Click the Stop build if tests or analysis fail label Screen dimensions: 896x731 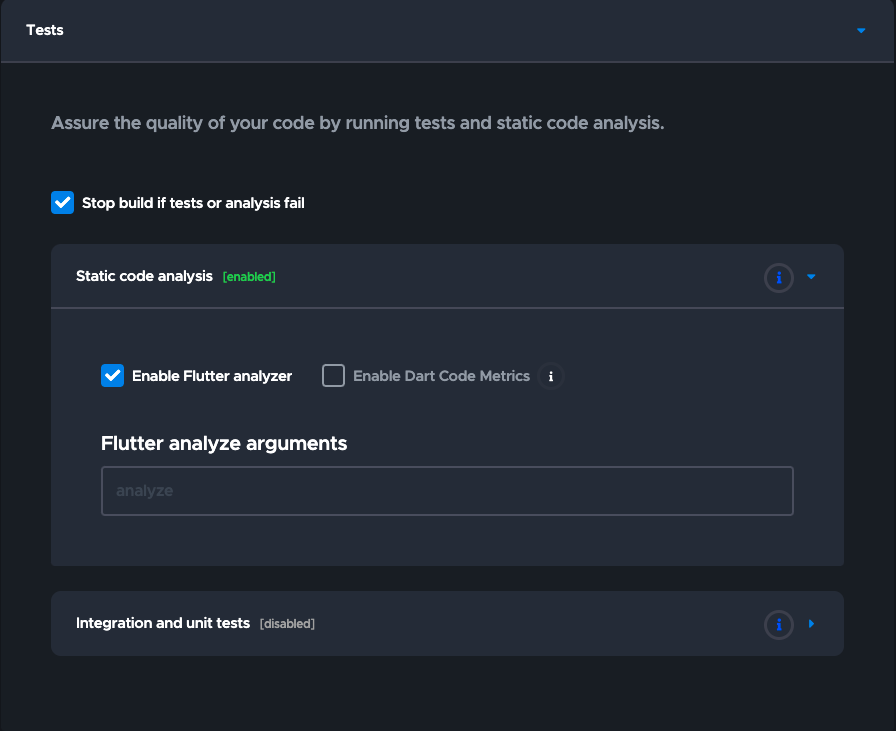tap(193, 203)
